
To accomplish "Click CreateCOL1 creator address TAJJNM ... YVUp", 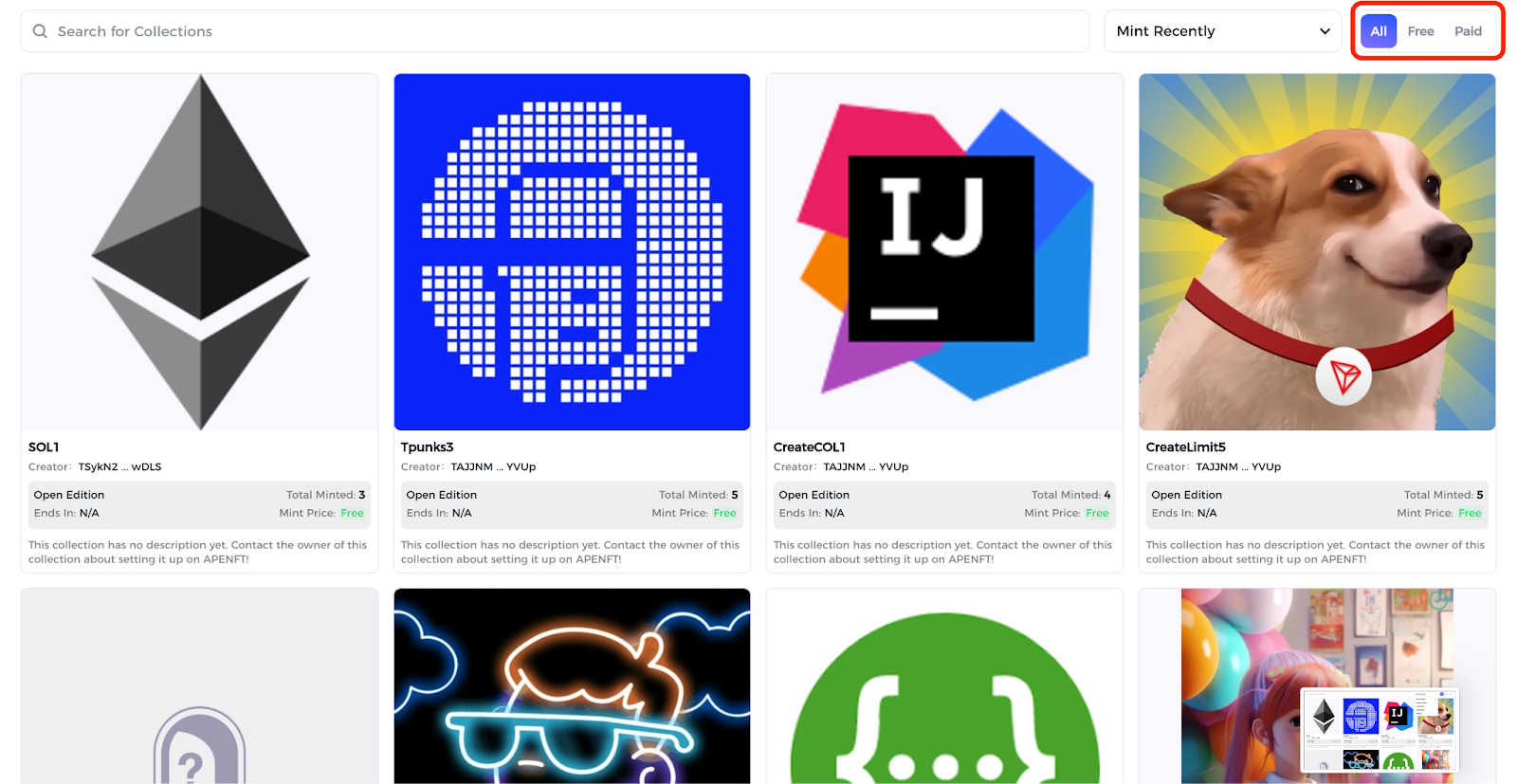I will coord(866,466).
